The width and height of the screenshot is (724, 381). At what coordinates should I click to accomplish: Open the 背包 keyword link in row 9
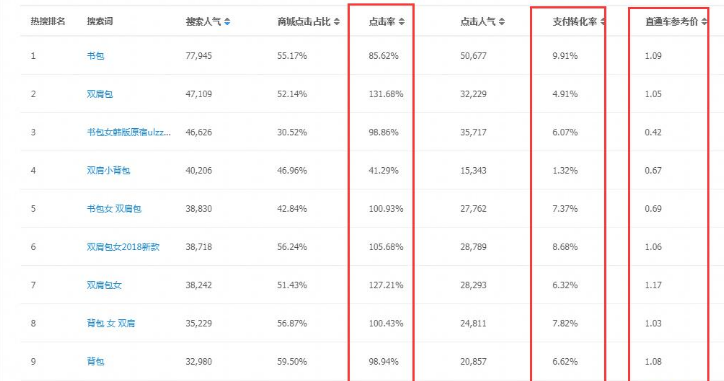point(96,362)
